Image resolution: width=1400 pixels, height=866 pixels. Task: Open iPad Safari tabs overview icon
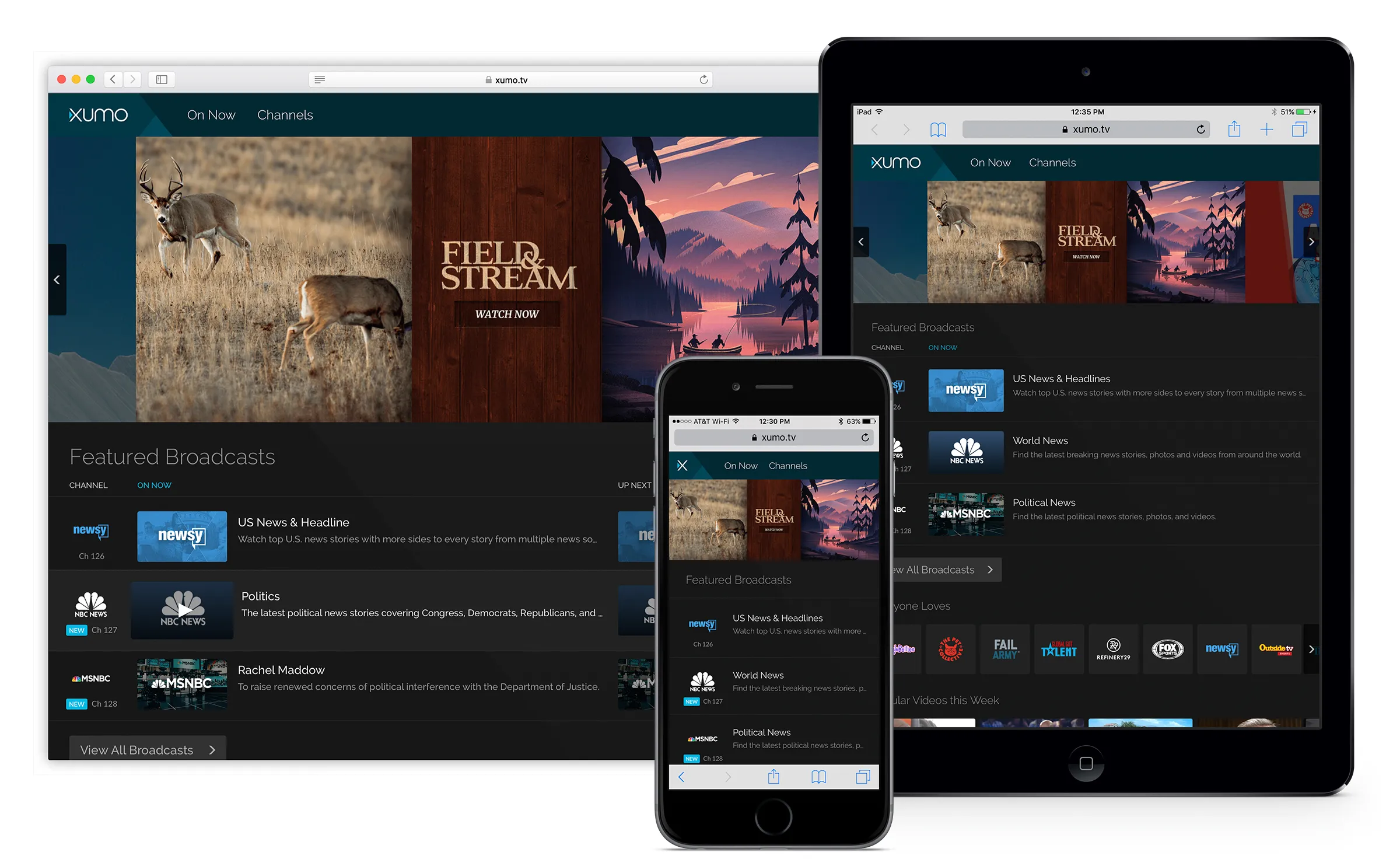point(1299,129)
